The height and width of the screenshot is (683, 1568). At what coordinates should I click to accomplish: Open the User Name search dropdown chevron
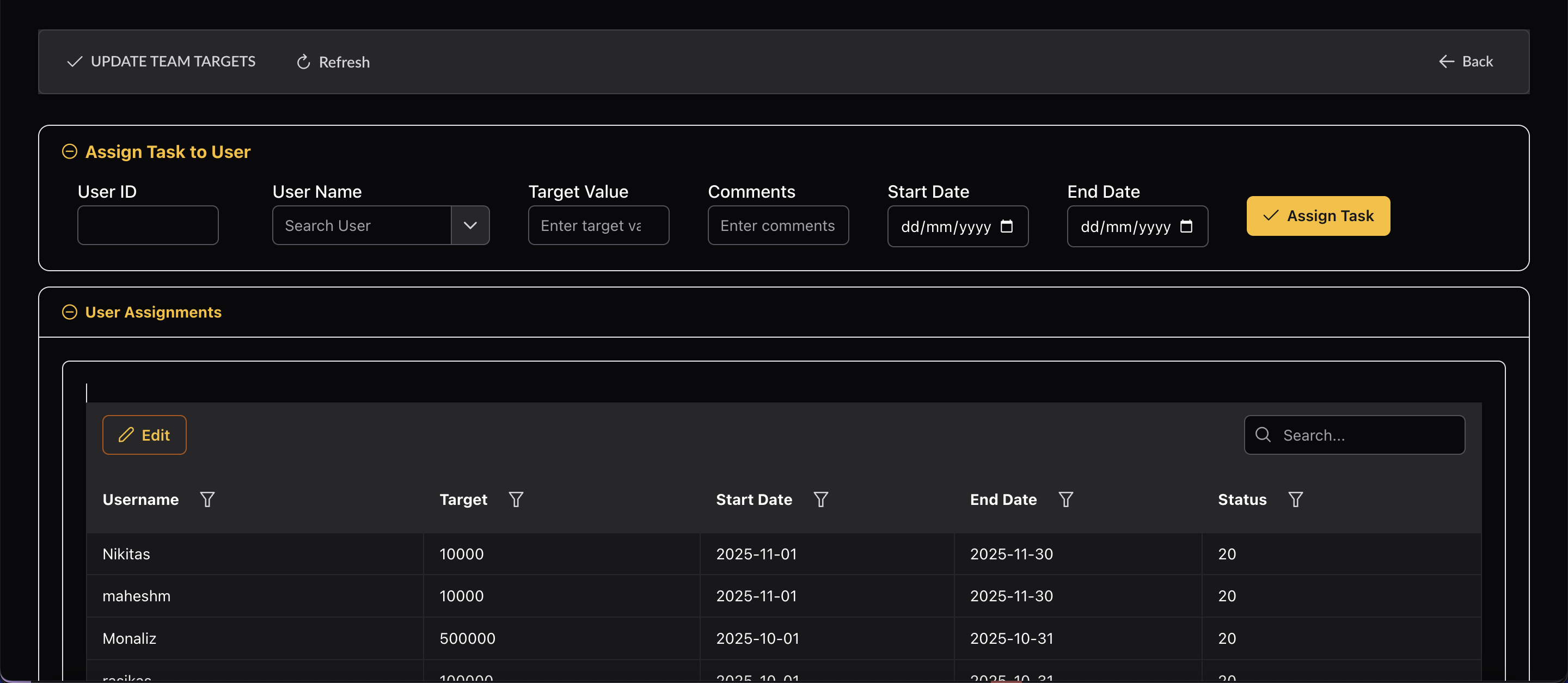[x=469, y=225]
